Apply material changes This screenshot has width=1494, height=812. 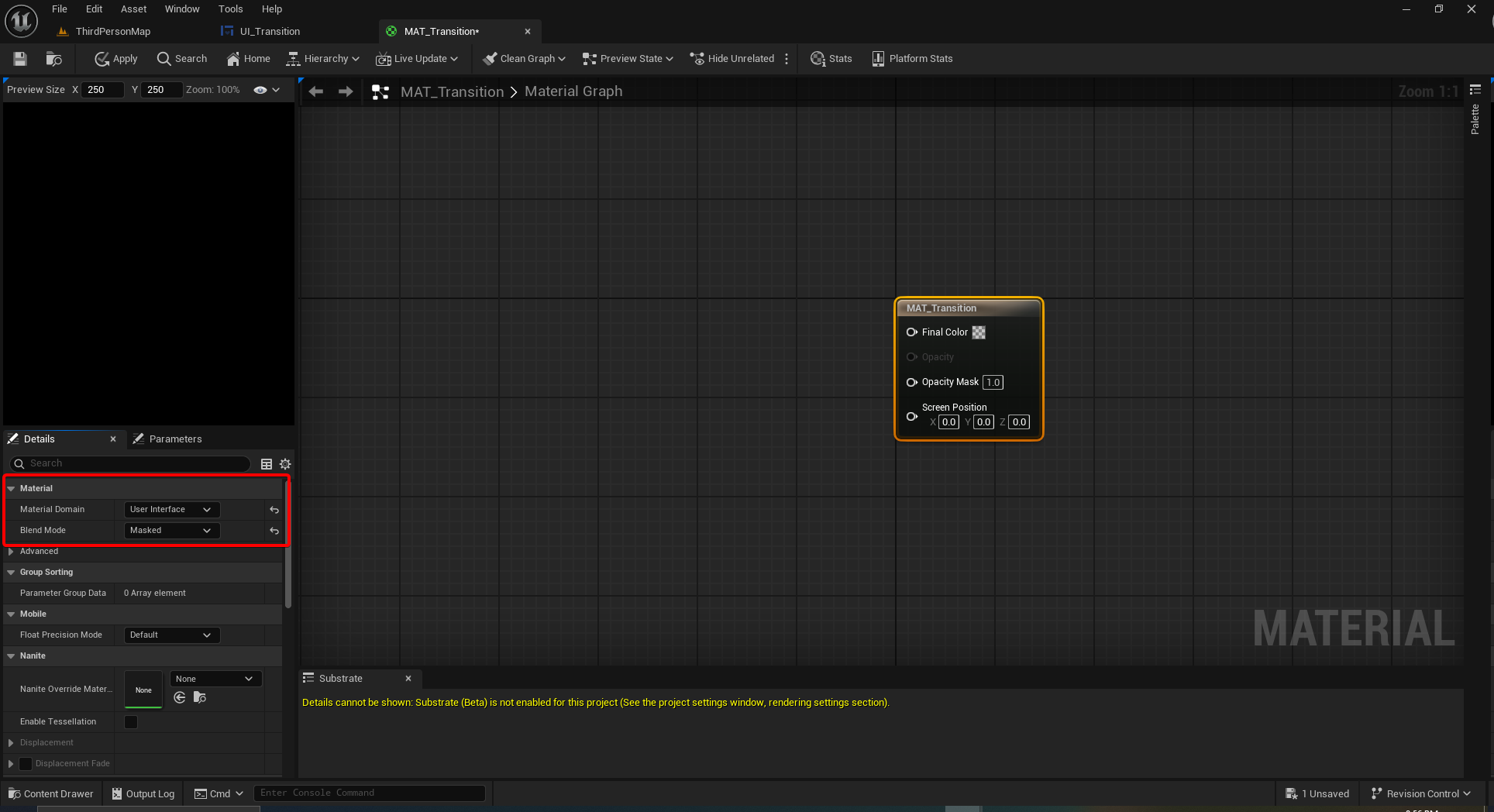(115, 59)
